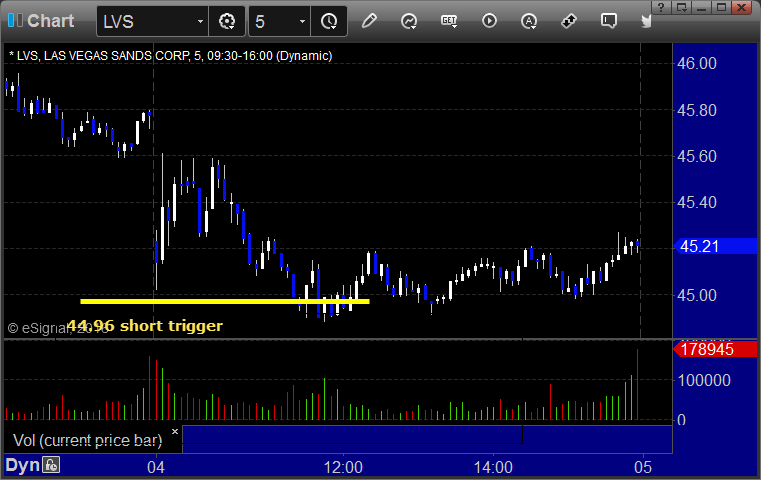Open the chart studies icon menu
Image resolution: width=761 pixels, height=480 pixels.
coord(409,21)
